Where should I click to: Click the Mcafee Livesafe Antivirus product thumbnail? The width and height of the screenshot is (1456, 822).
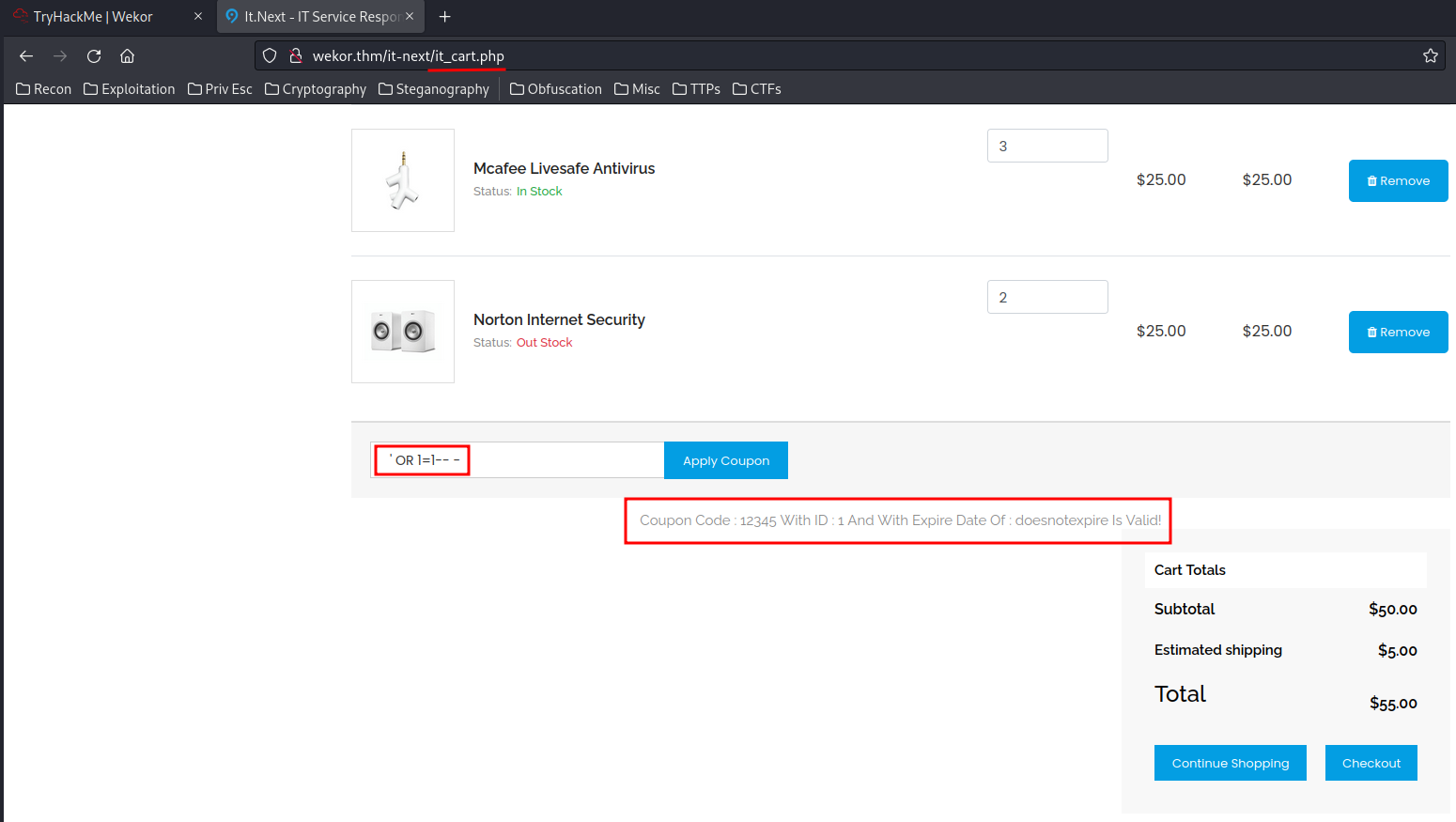(x=403, y=180)
